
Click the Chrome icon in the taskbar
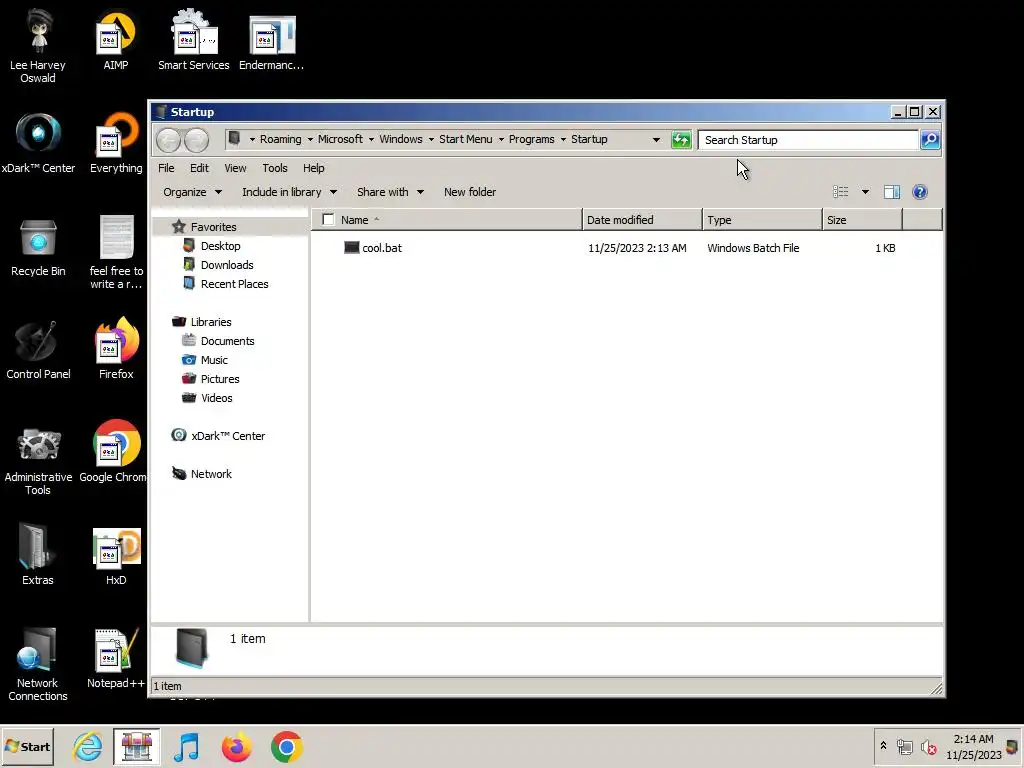click(287, 746)
